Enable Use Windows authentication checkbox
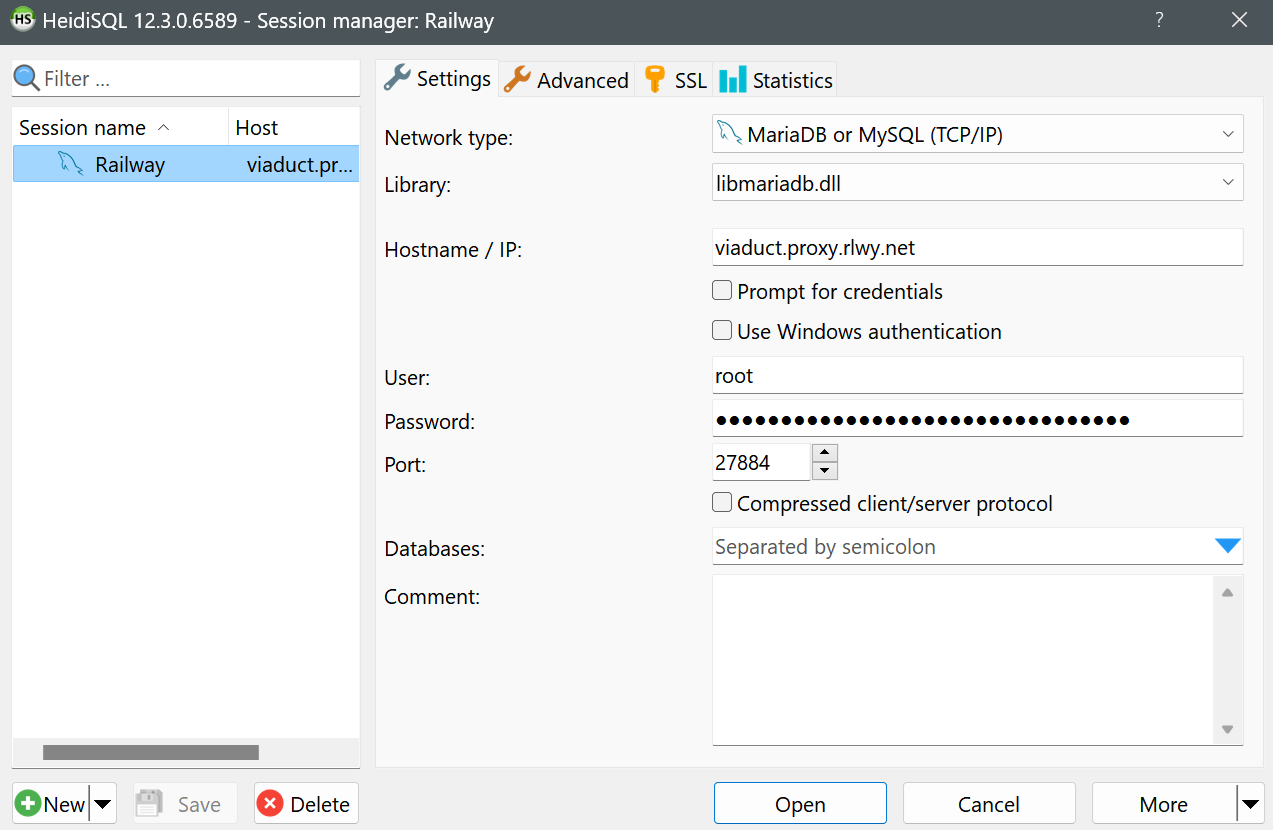 (722, 331)
